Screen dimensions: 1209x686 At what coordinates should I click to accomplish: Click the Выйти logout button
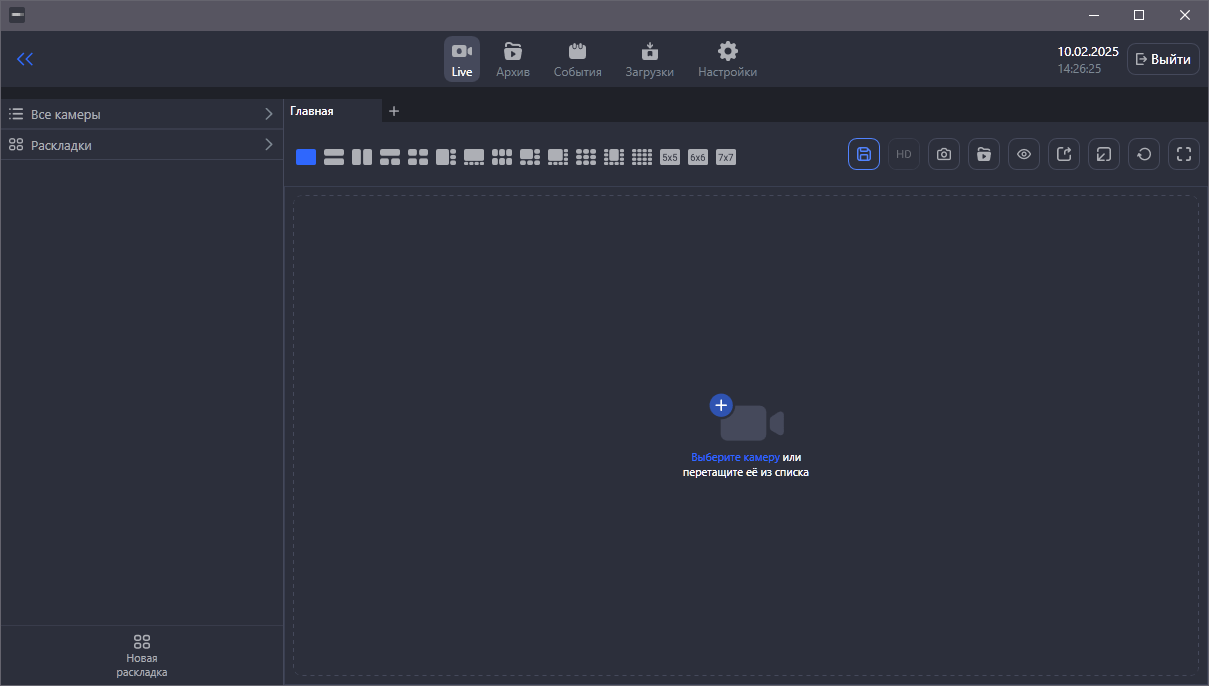pos(1163,59)
